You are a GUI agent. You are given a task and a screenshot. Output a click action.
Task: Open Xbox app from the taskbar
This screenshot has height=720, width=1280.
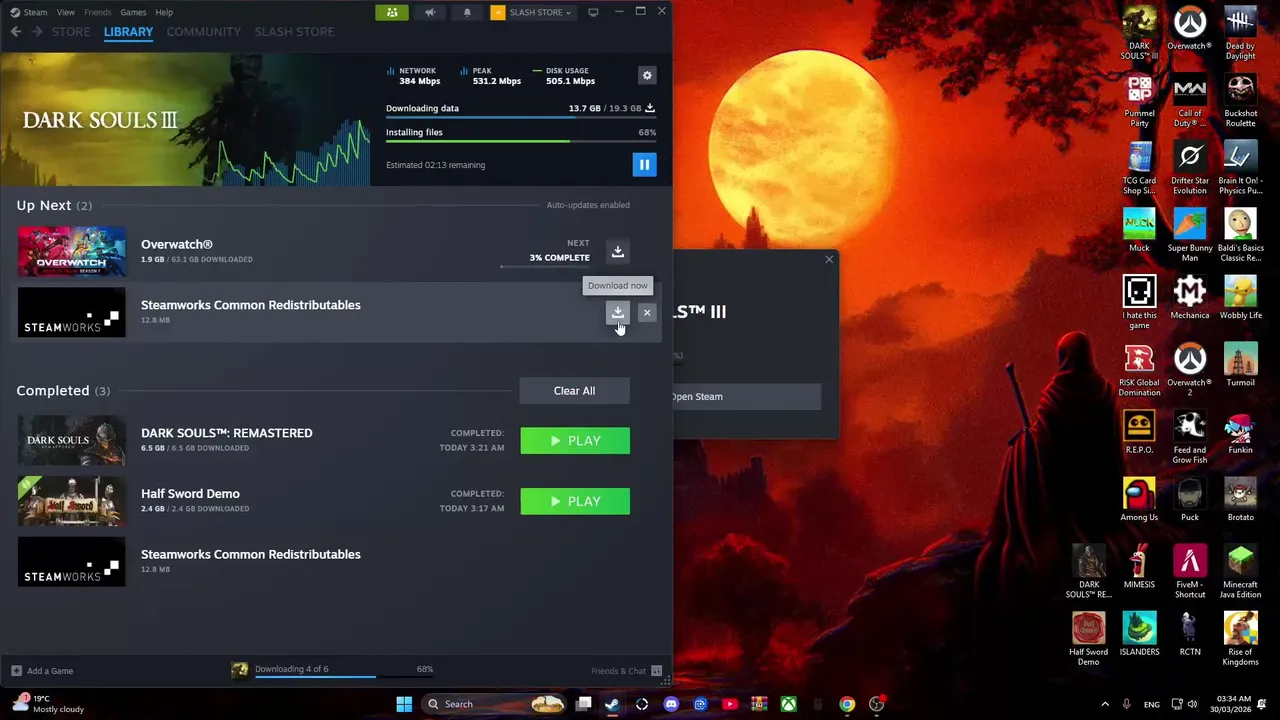788,704
